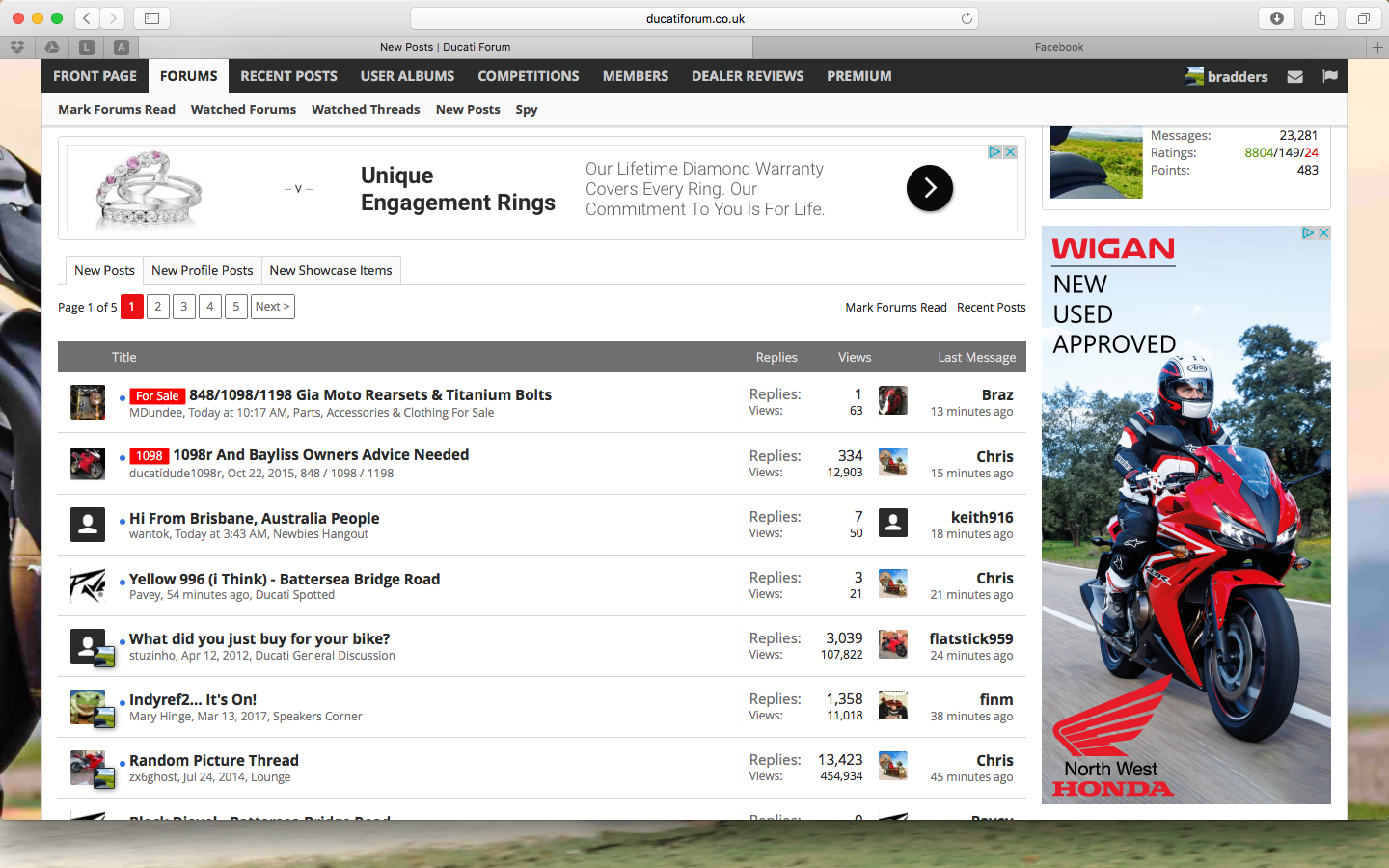Open COMPETITIONS in navbar
This screenshot has height=868, width=1389.
(x=529, y=76)
